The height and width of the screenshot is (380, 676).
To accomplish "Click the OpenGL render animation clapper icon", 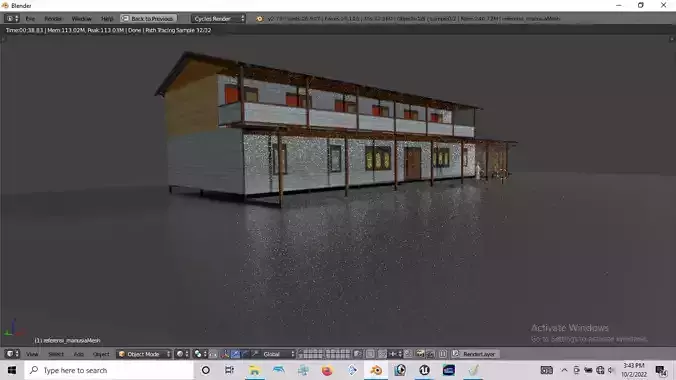I will [430, 354].
